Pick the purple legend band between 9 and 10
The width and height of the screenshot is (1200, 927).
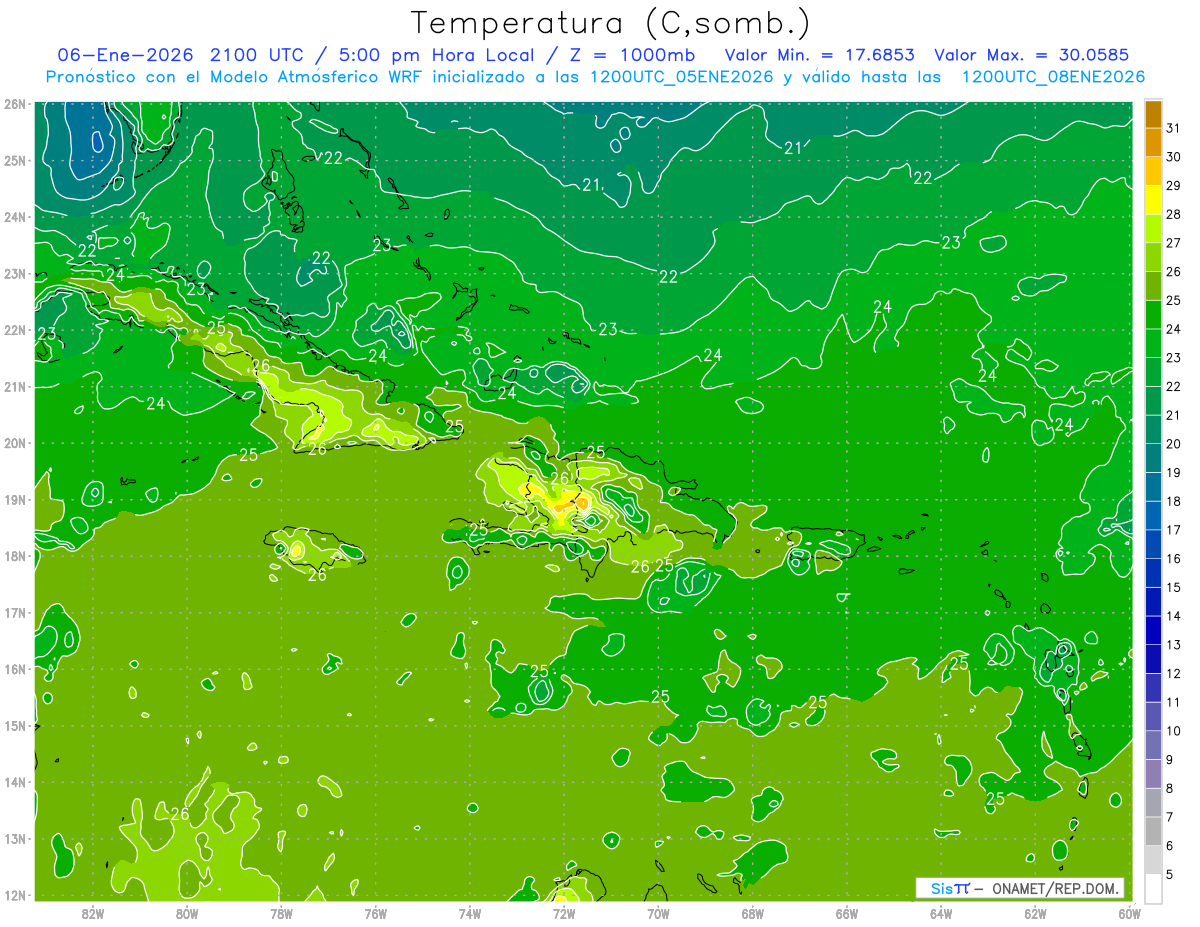pyautogui.click(x=1153, y=745)
